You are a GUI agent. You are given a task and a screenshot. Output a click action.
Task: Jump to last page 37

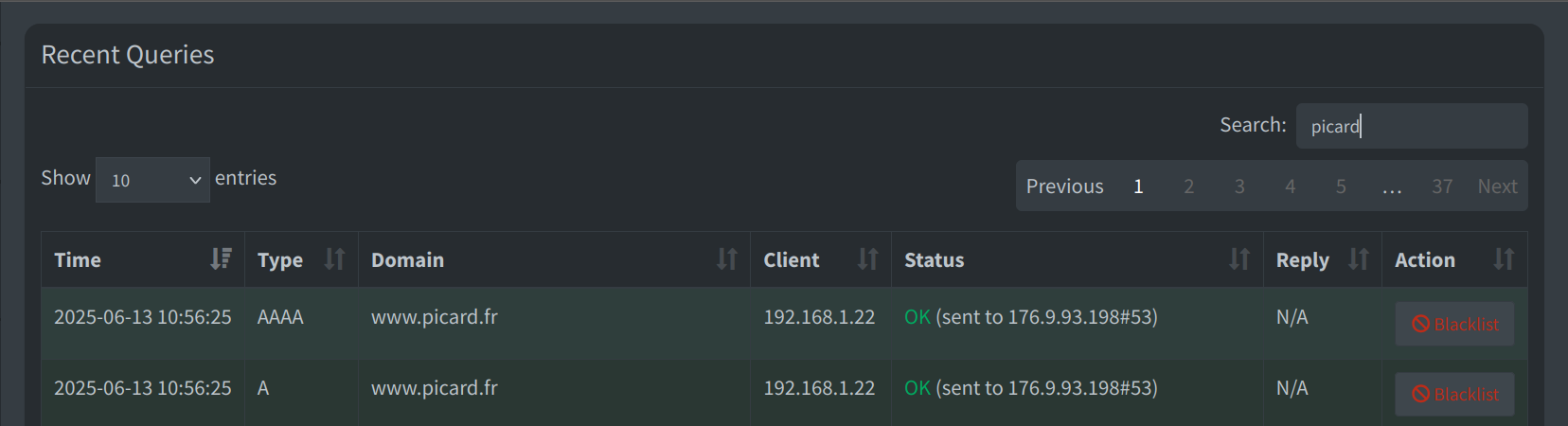1442,186
